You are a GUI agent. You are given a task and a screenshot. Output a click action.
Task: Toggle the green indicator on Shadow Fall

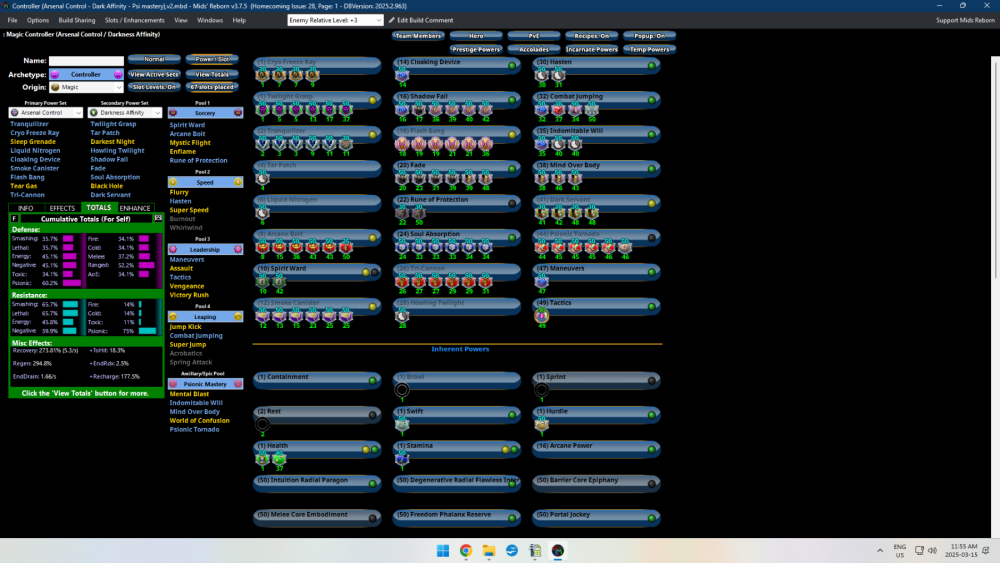click(512, 100)
